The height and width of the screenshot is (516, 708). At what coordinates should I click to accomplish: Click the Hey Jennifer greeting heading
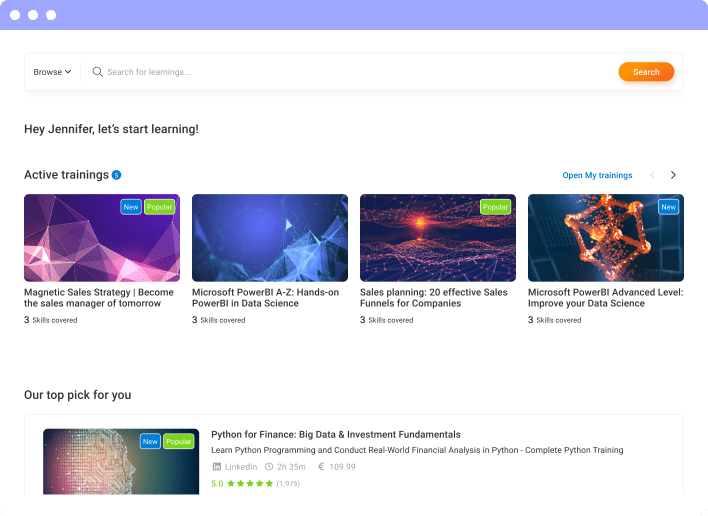pos(111,129)
